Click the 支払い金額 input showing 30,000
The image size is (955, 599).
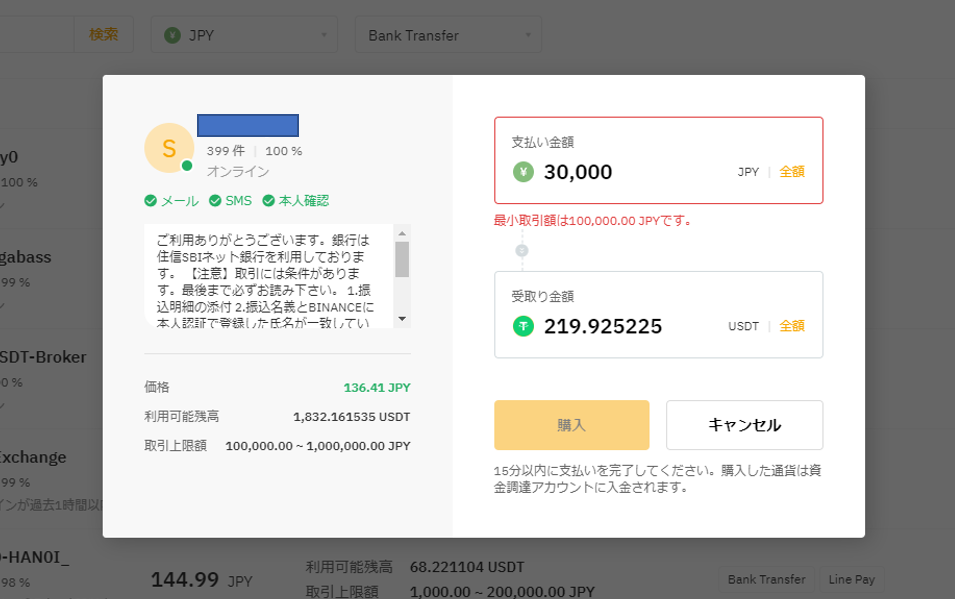click(630, 172)
